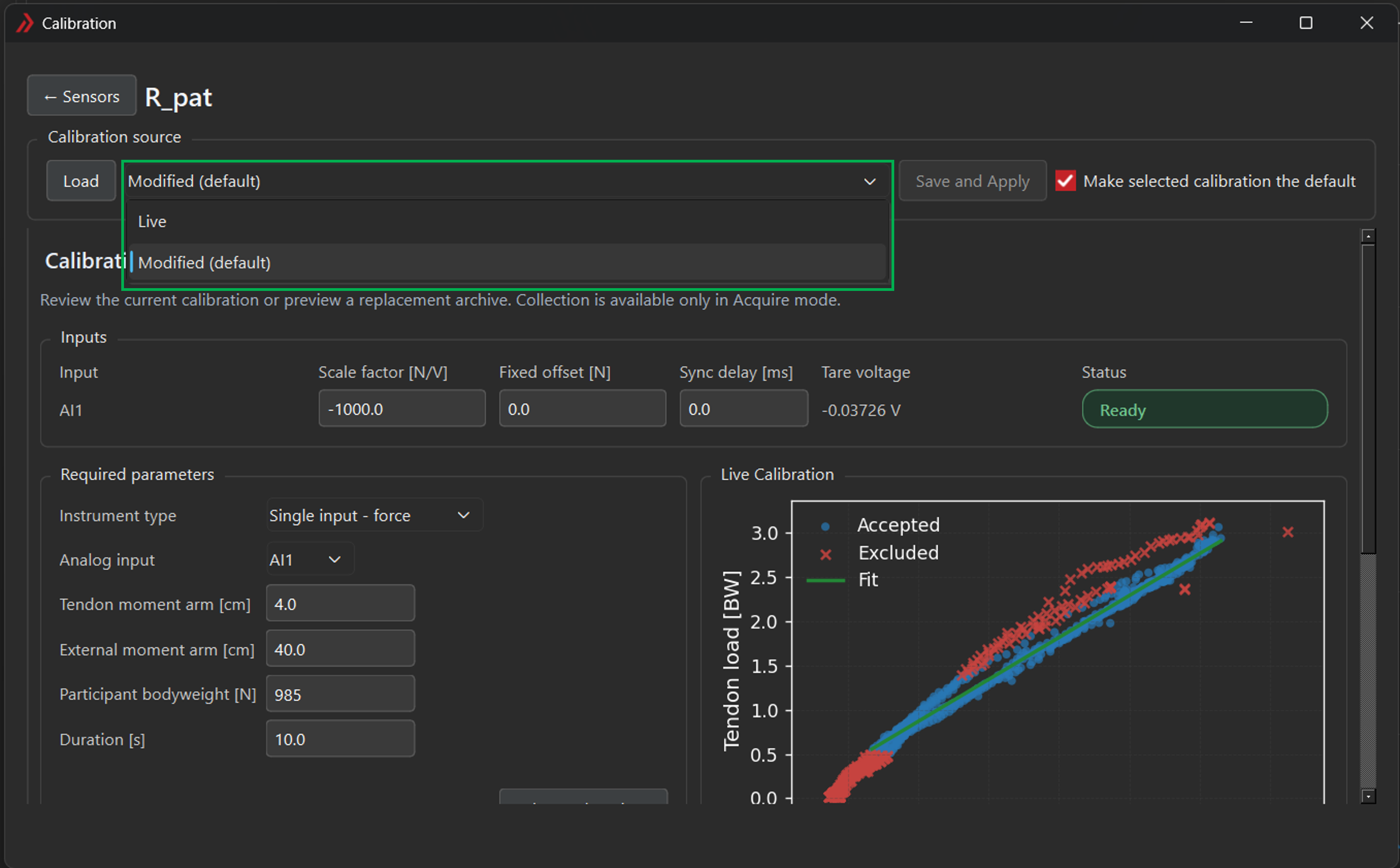The height and width of the screenshot is (868, 1400).
Task: Click the Accepted legend blue dot
Action: 825,526
